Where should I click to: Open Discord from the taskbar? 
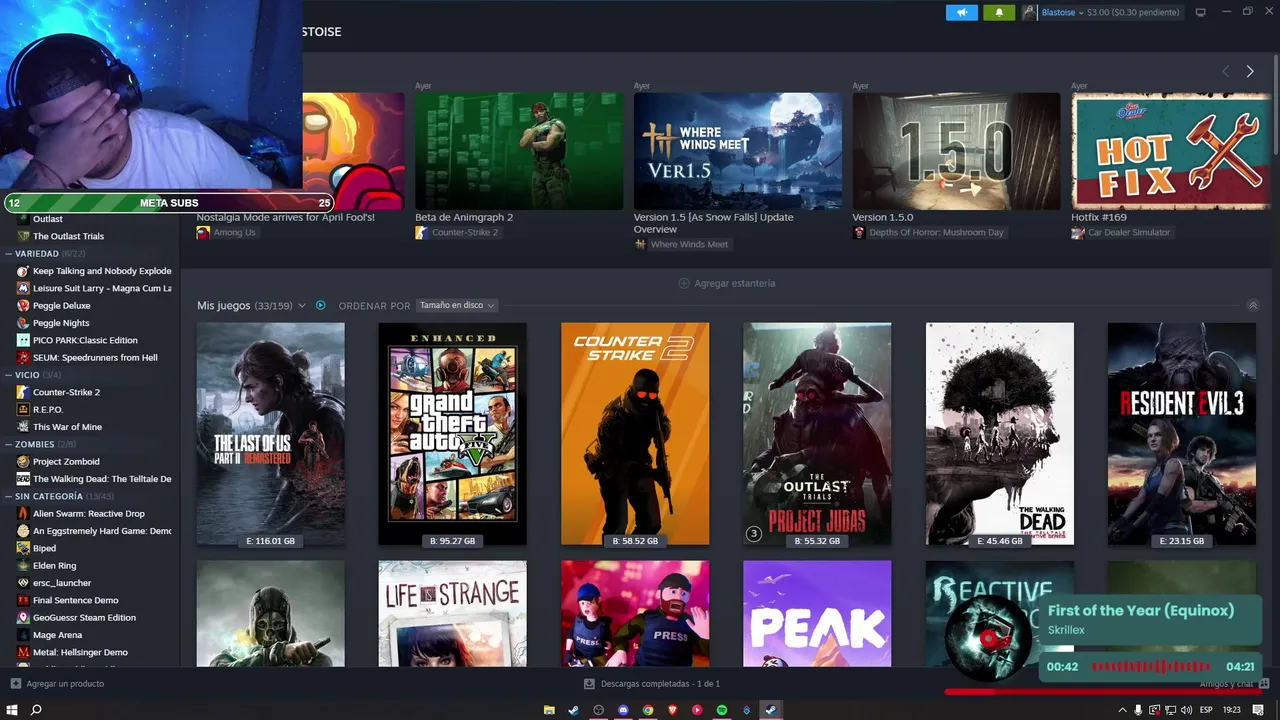click(623, 710)
